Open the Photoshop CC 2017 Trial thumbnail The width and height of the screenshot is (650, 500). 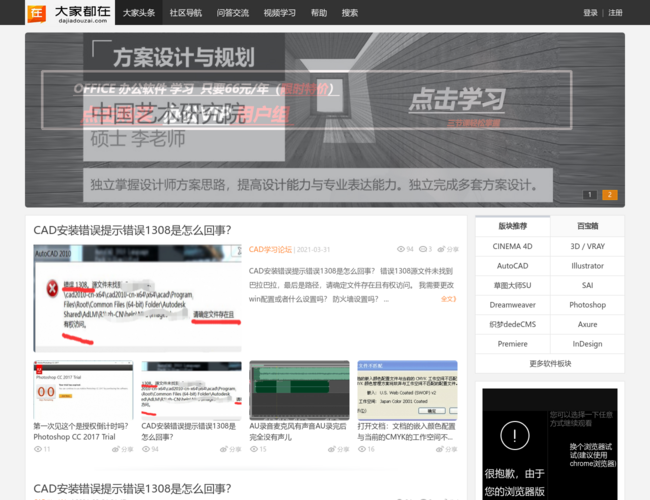pos(82,389)
